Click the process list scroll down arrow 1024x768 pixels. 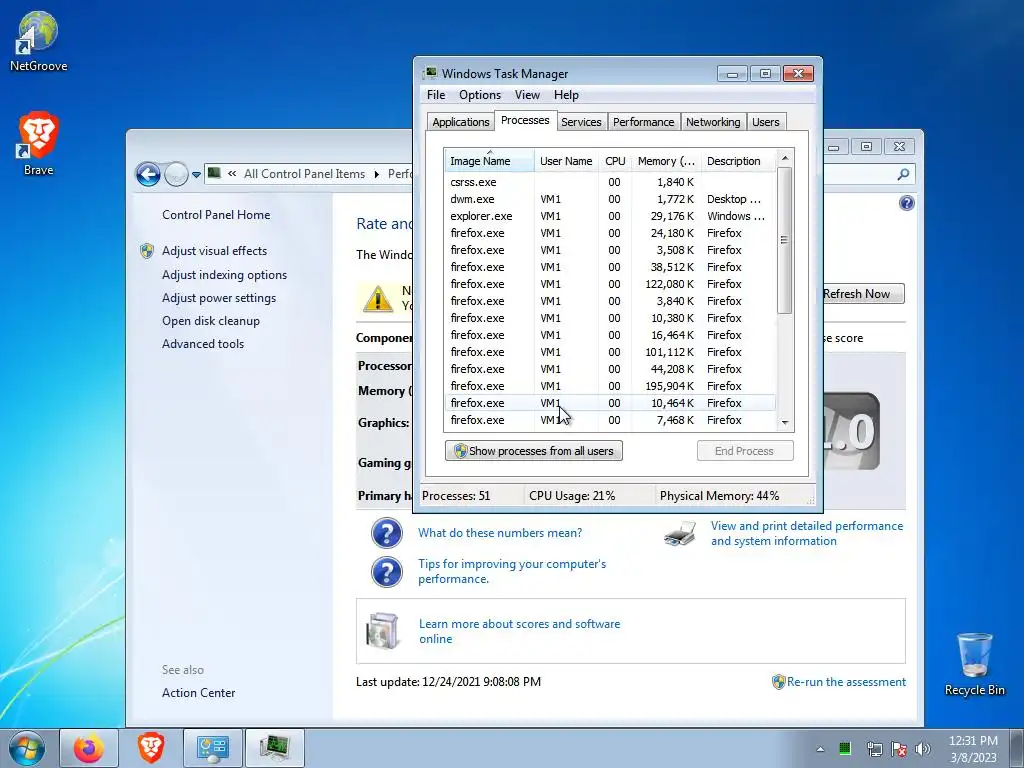pyautogui.click(x=785, y=423)
